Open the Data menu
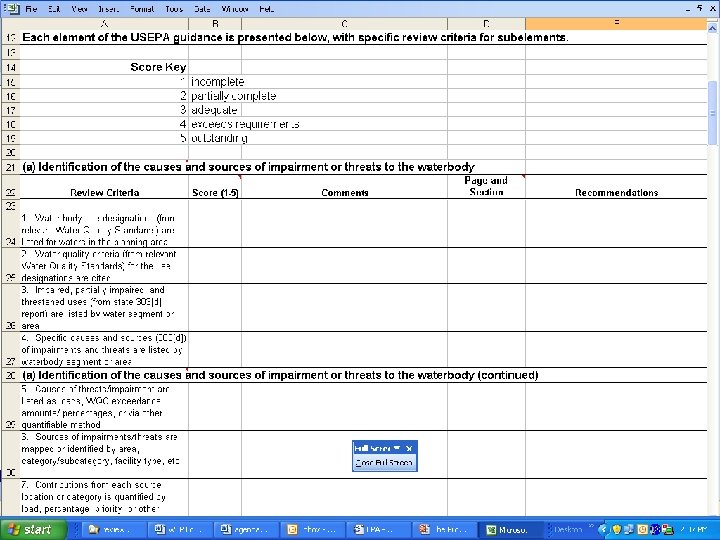This screenshot has width=720, height=540. (x=202, y=9)
